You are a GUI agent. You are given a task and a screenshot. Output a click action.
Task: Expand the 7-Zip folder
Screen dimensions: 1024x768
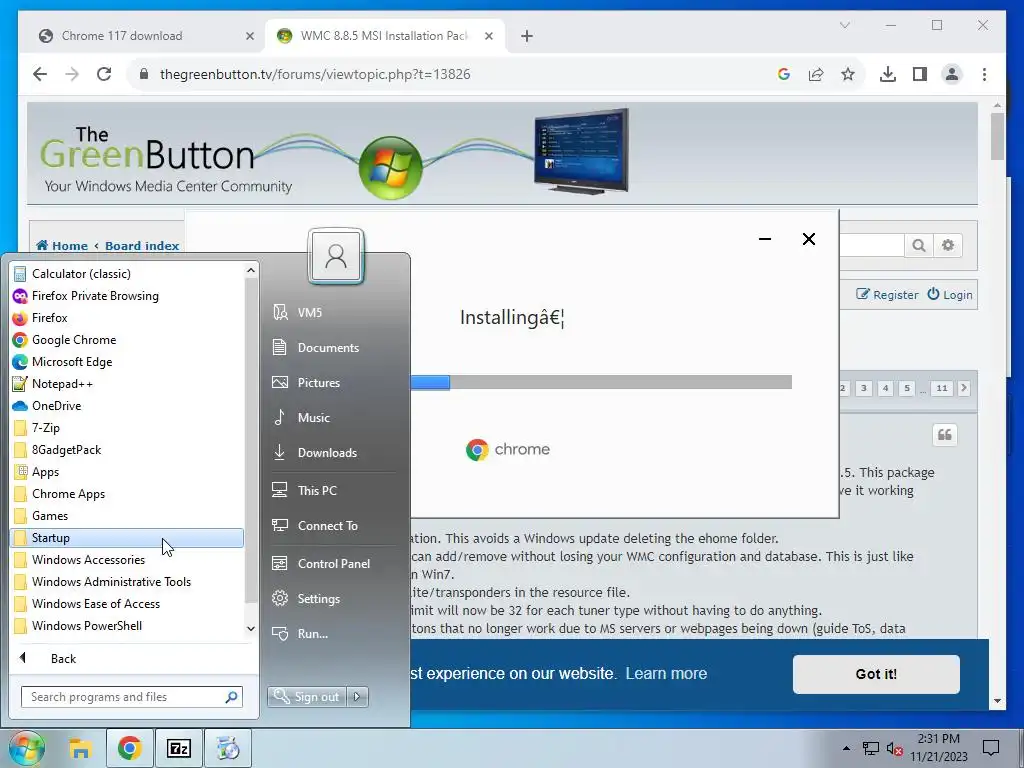click(127, 428)
